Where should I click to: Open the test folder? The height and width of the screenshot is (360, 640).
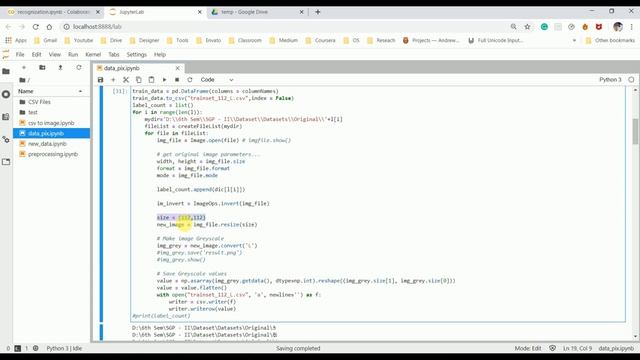[51, 112]
